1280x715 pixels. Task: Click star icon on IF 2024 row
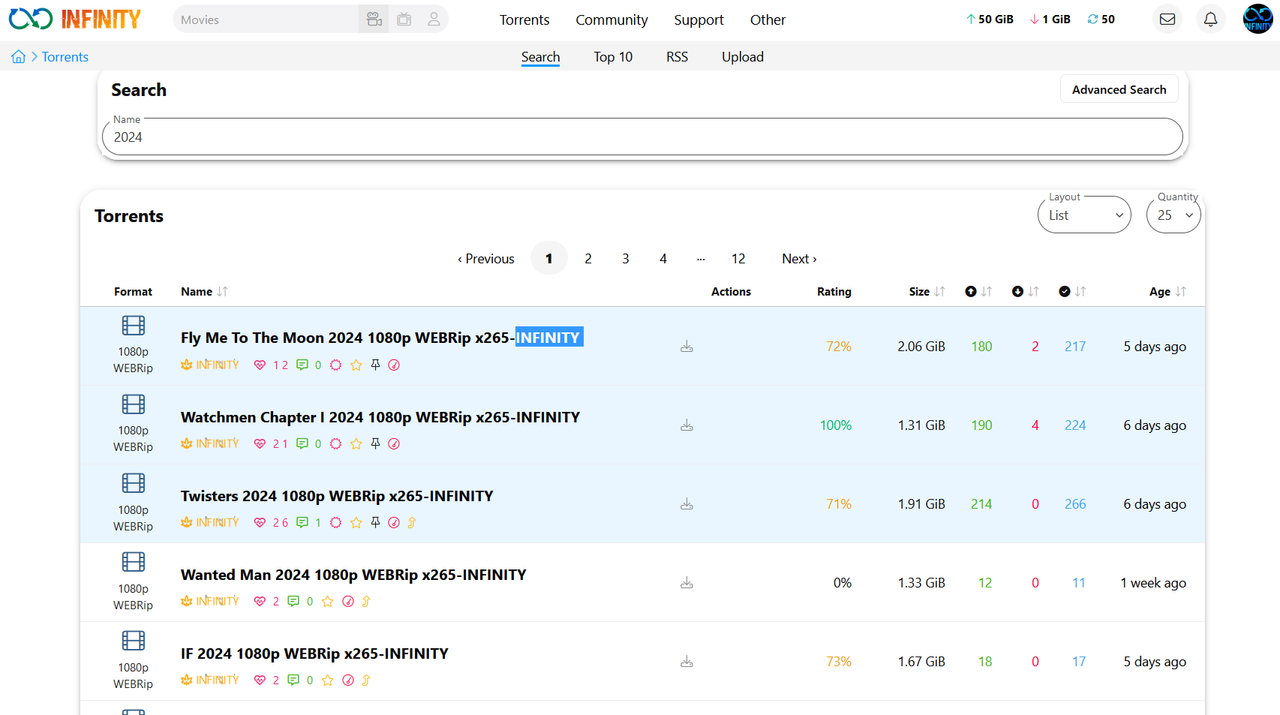(328, 680)
